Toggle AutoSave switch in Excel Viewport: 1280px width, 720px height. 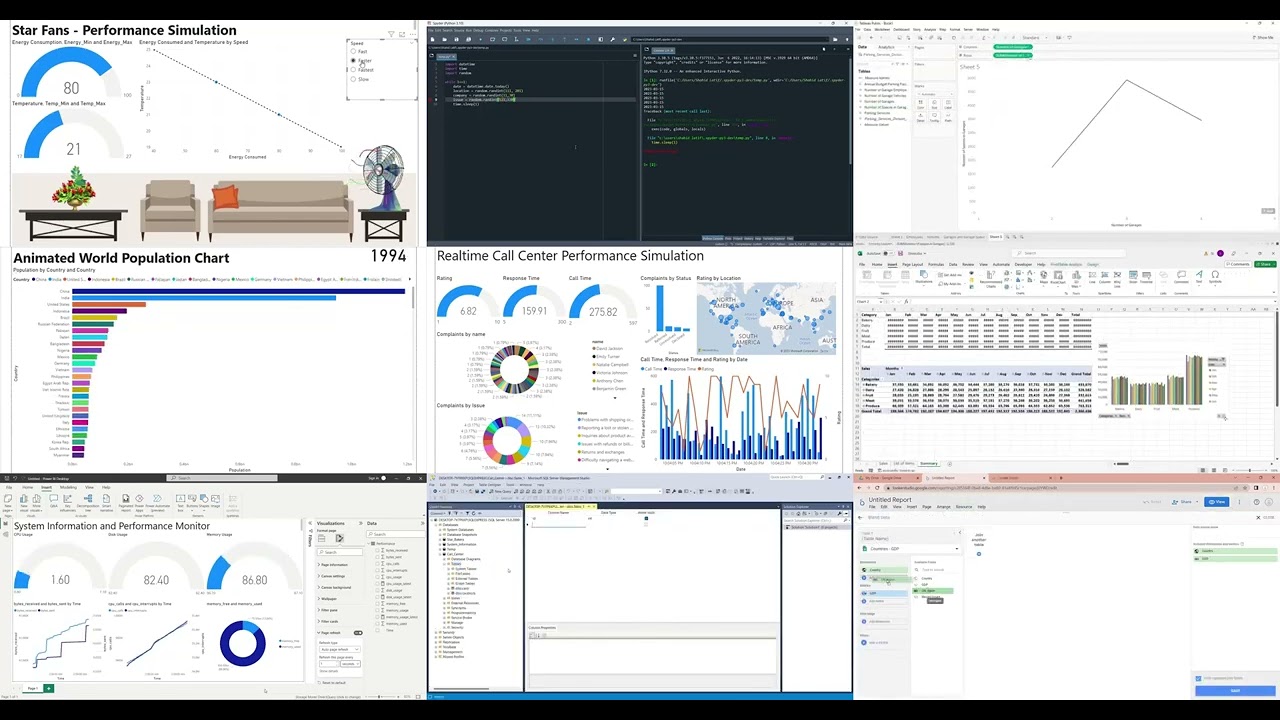click(x=887, y=253)
